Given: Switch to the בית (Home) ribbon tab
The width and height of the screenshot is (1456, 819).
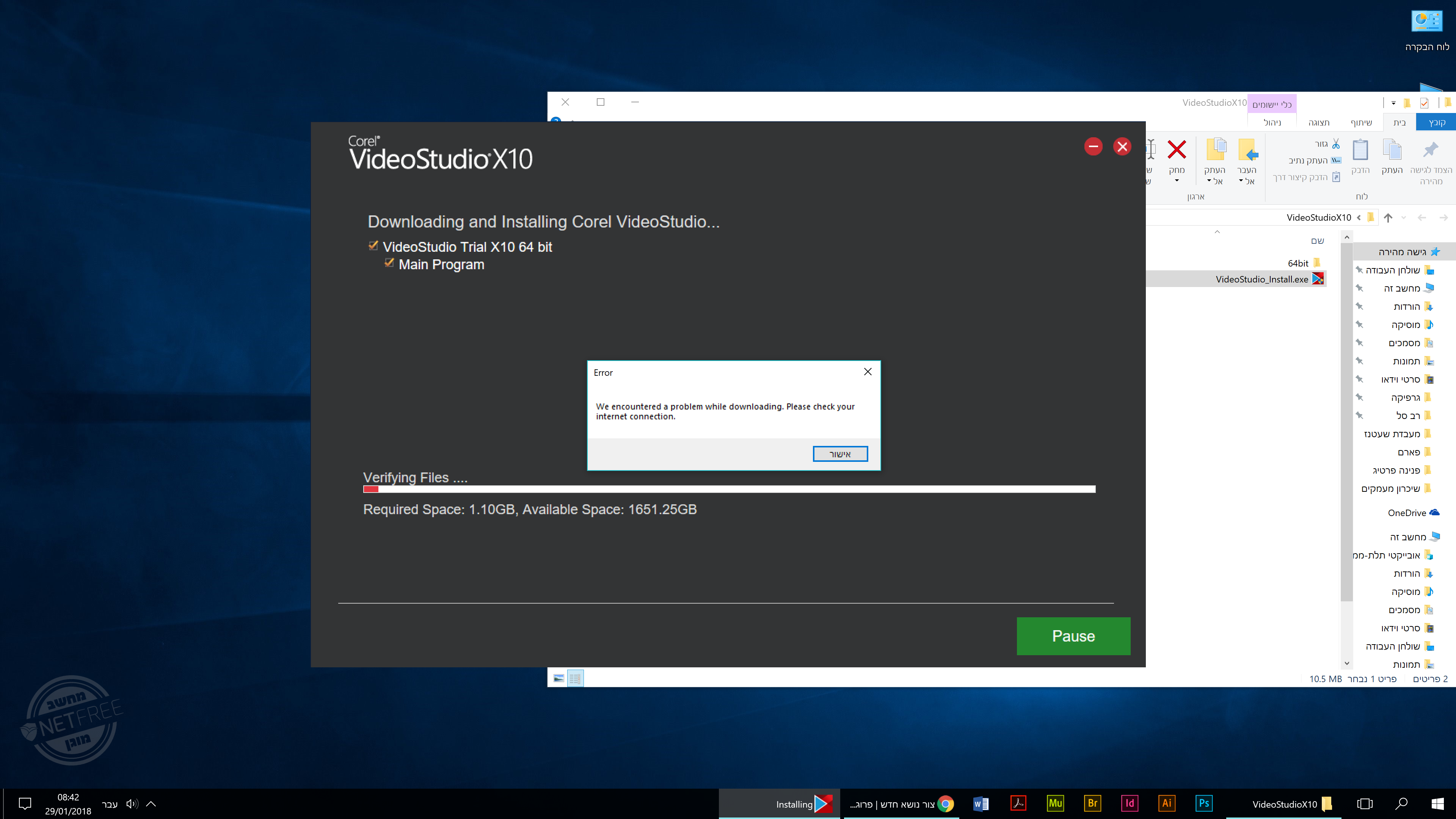Looking at the screenshot, I should tap(1400, 122).
